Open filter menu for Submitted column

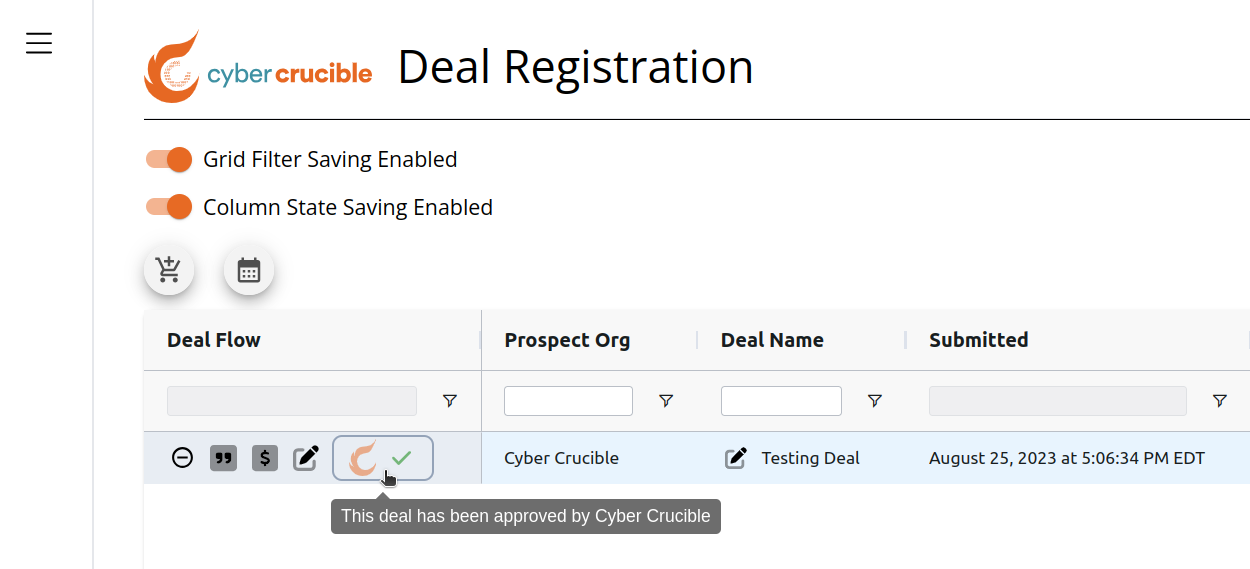1220,401
